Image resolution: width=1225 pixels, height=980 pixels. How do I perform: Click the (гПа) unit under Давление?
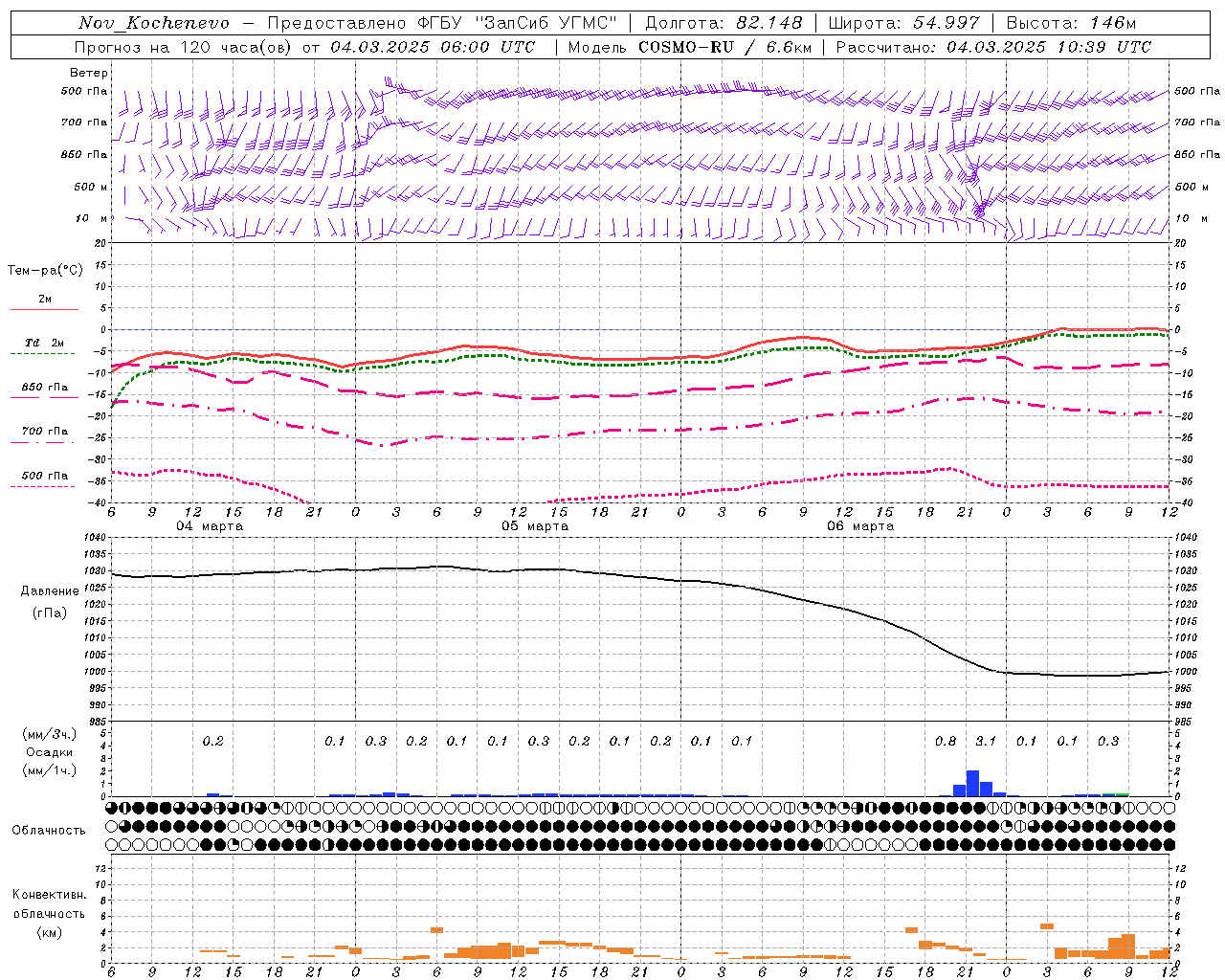(x=49, y=612)
